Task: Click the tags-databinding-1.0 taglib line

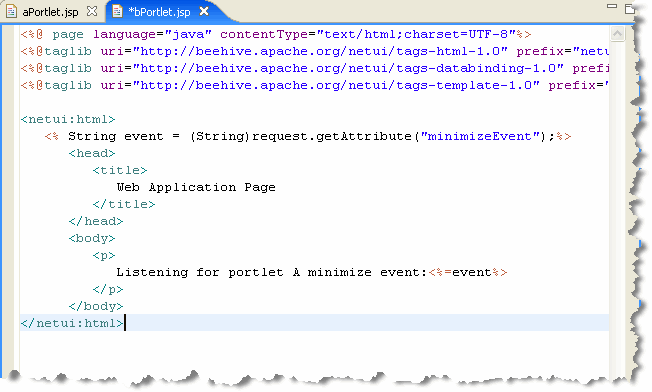Action: 314,69
